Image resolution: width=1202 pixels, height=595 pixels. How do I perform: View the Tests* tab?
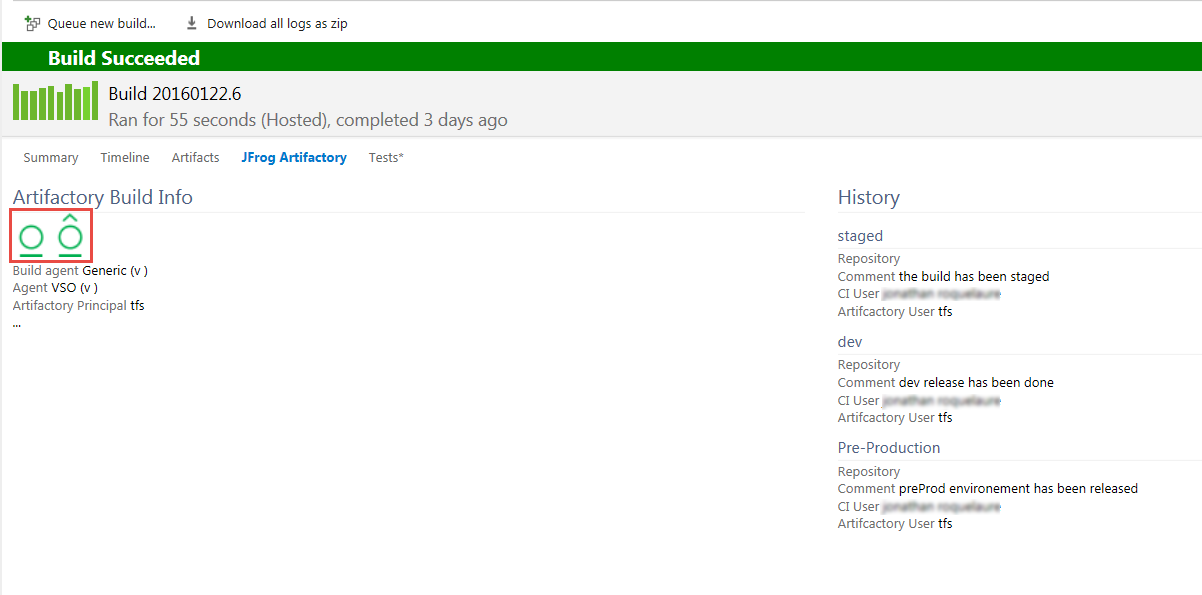(x=386, y=157)
